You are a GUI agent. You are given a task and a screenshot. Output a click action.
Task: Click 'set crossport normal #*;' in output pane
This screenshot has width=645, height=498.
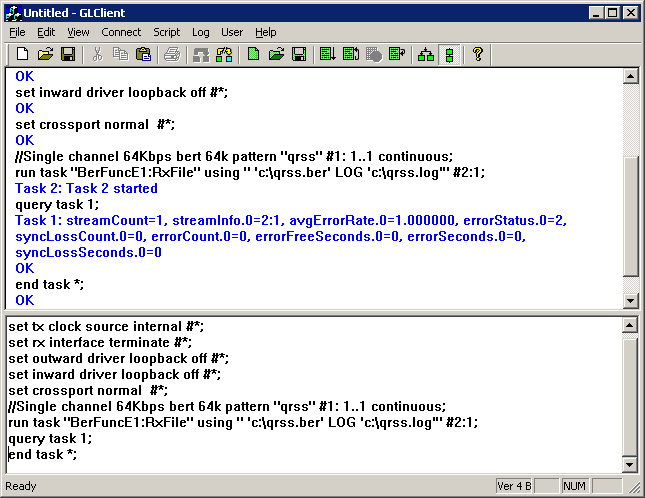coord(95,125)
